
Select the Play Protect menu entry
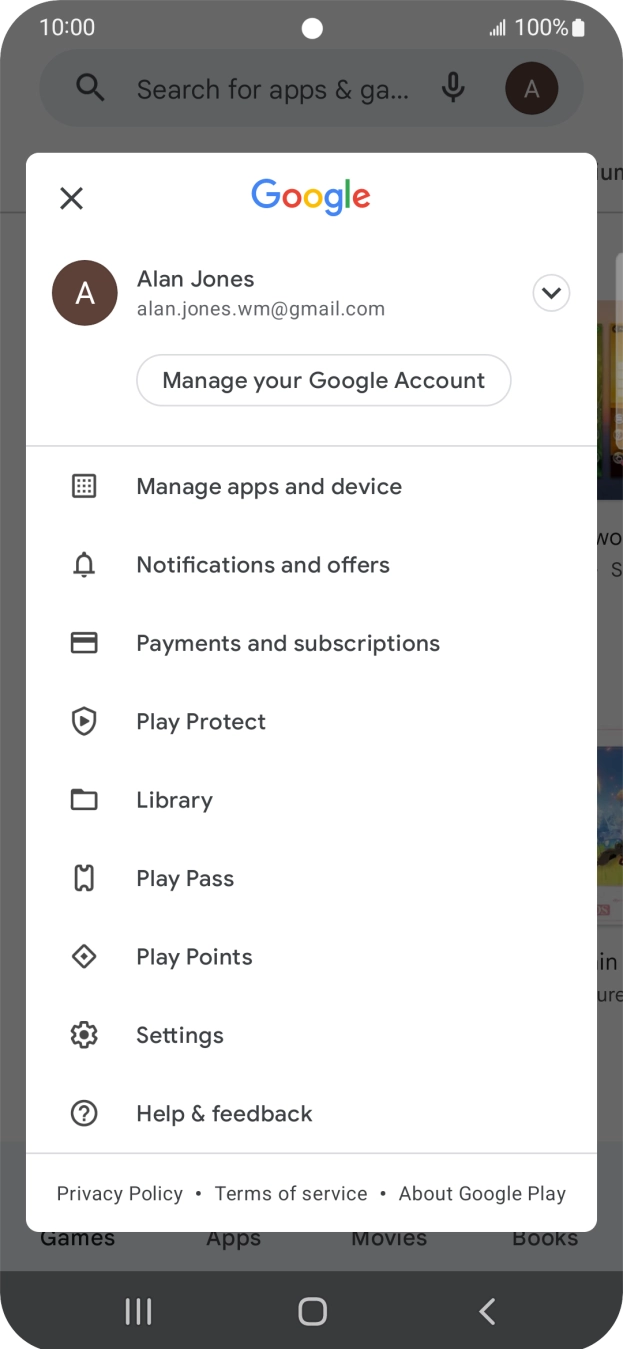(x=201, y=721)
